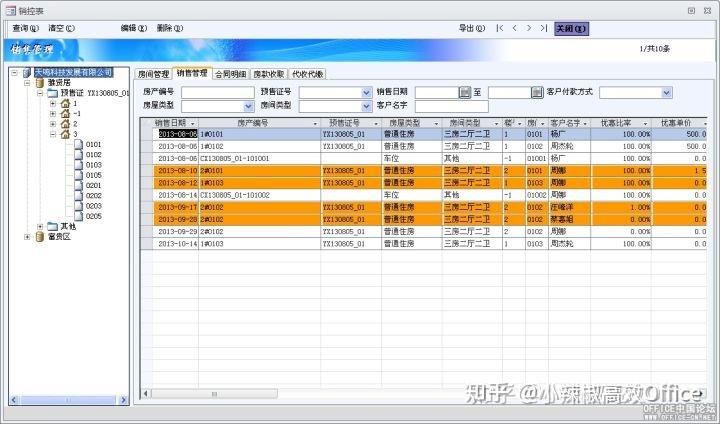Click cell CX130805_01-101002
The image size is (720, 424).
[x=259, y=195]
